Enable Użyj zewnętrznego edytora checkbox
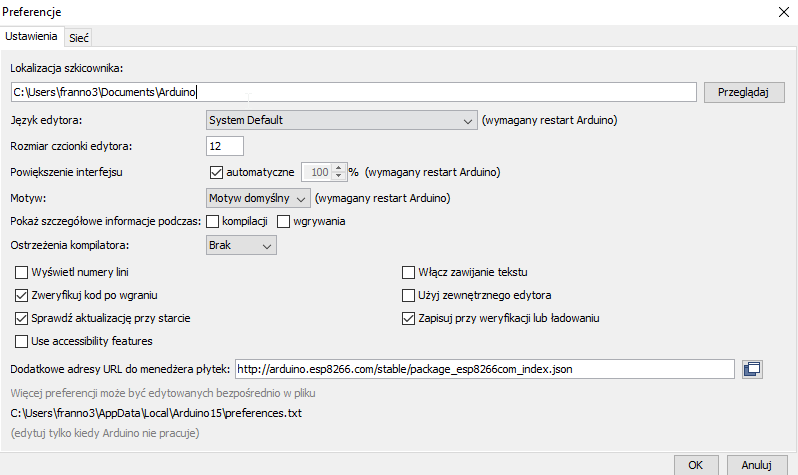This screenshot has width=798, height=475. (408, 296)
